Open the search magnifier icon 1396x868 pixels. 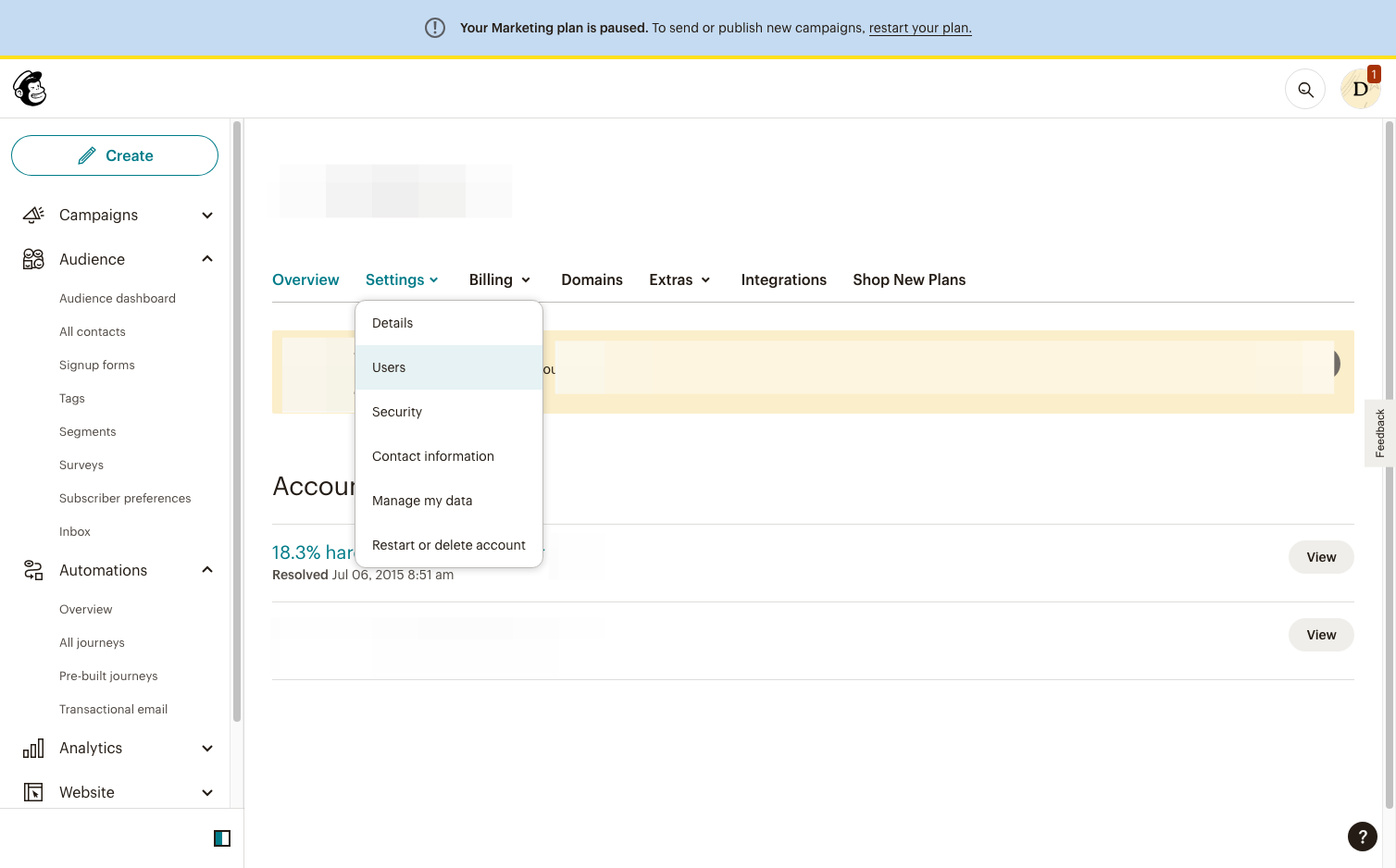1305,90
